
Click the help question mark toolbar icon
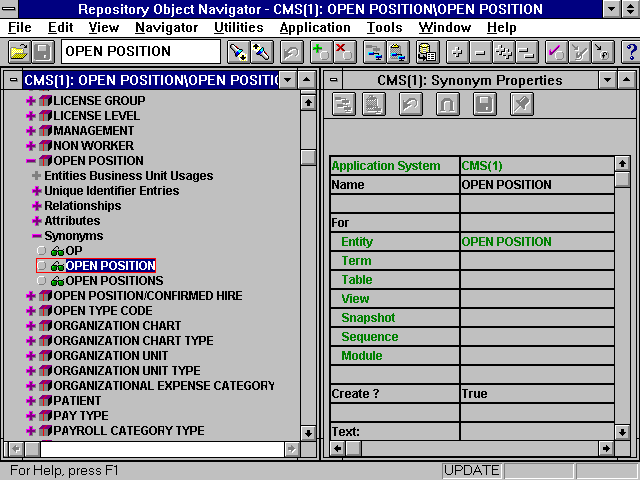630,51
